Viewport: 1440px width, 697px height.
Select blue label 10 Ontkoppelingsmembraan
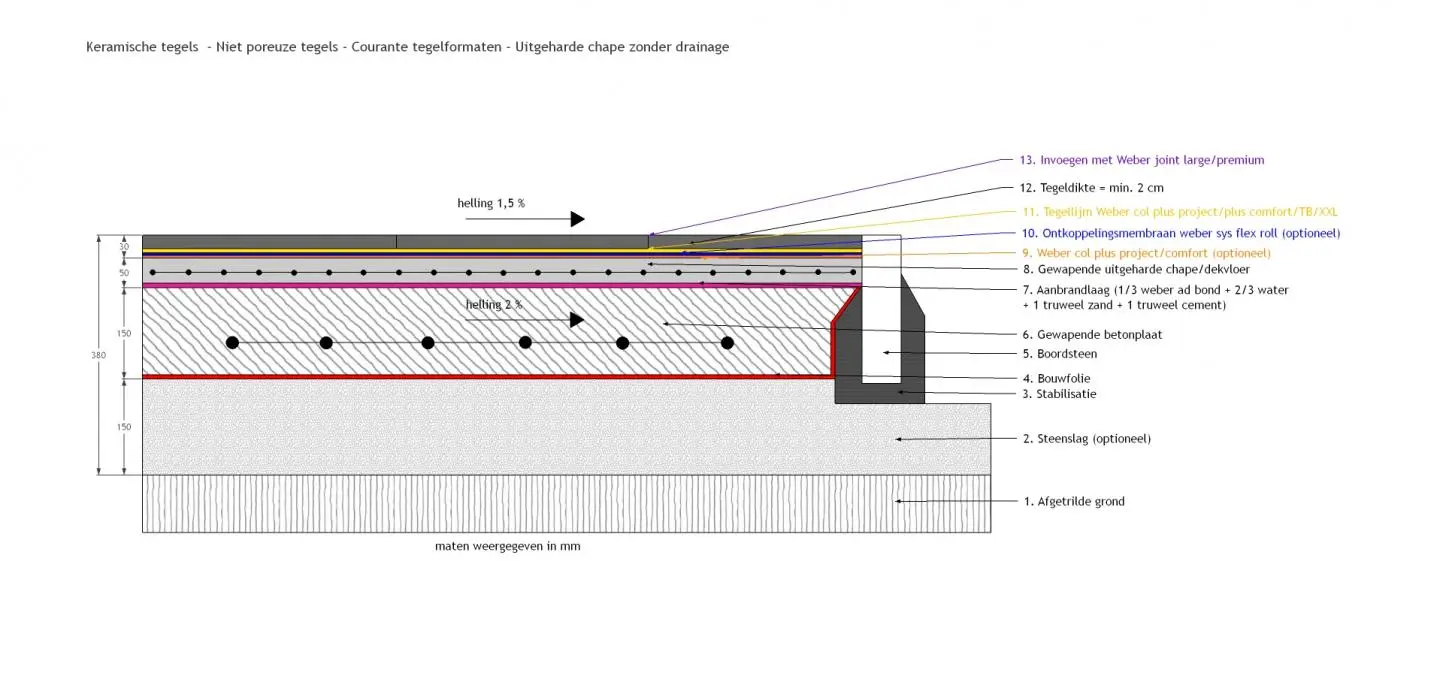1180,233
